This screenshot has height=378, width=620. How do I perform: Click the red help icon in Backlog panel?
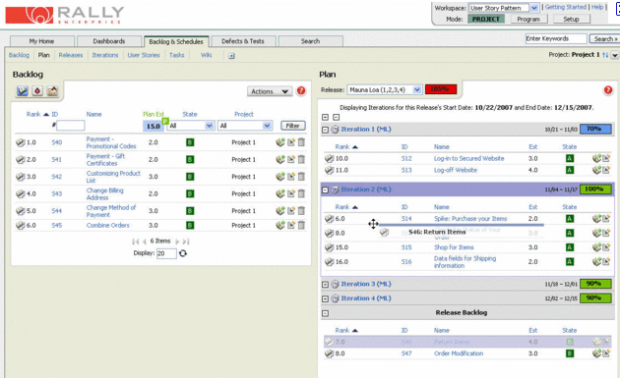tap(301, 91)
